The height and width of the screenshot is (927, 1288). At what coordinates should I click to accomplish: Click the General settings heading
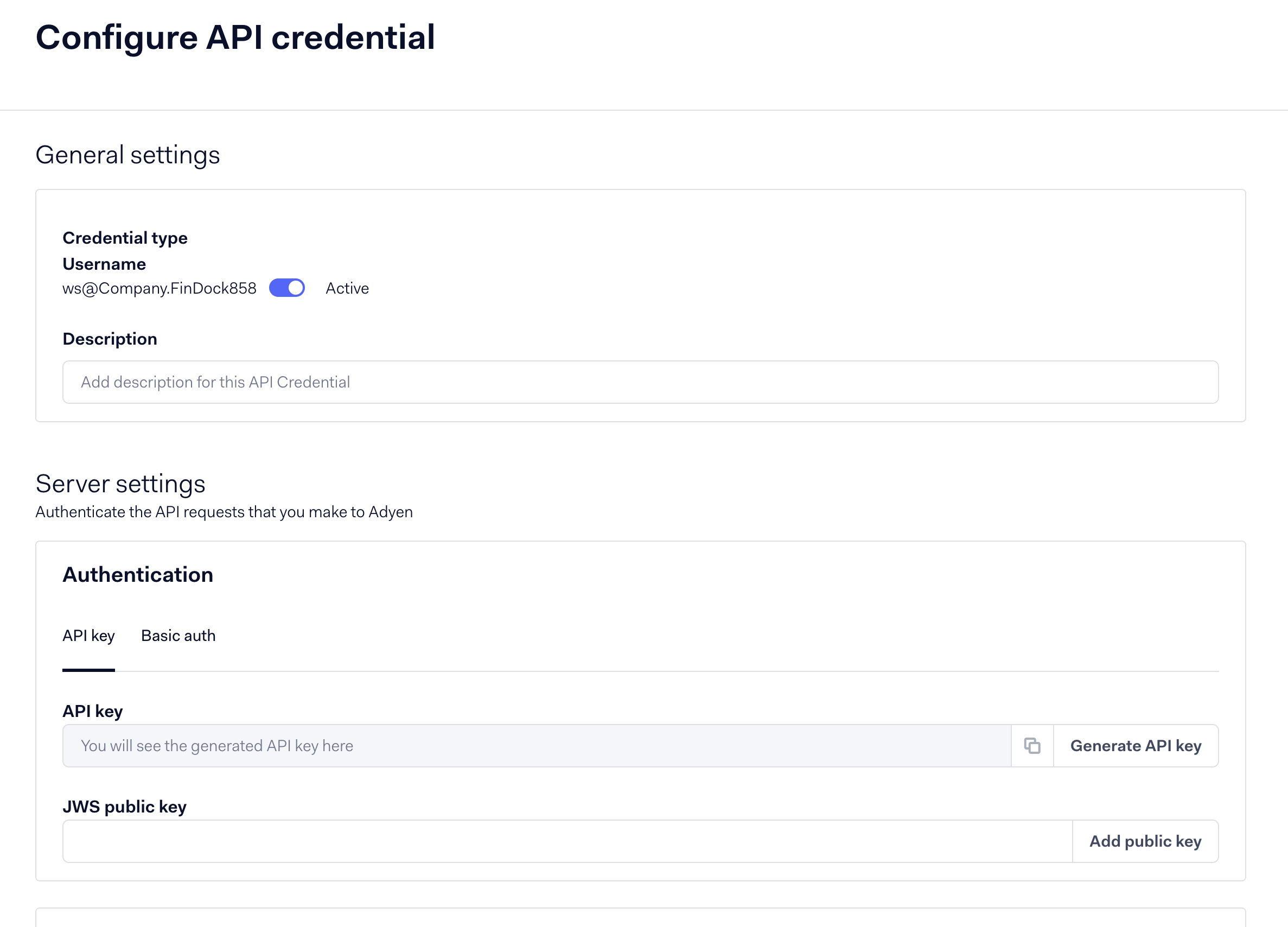click(x=128, y=154)
